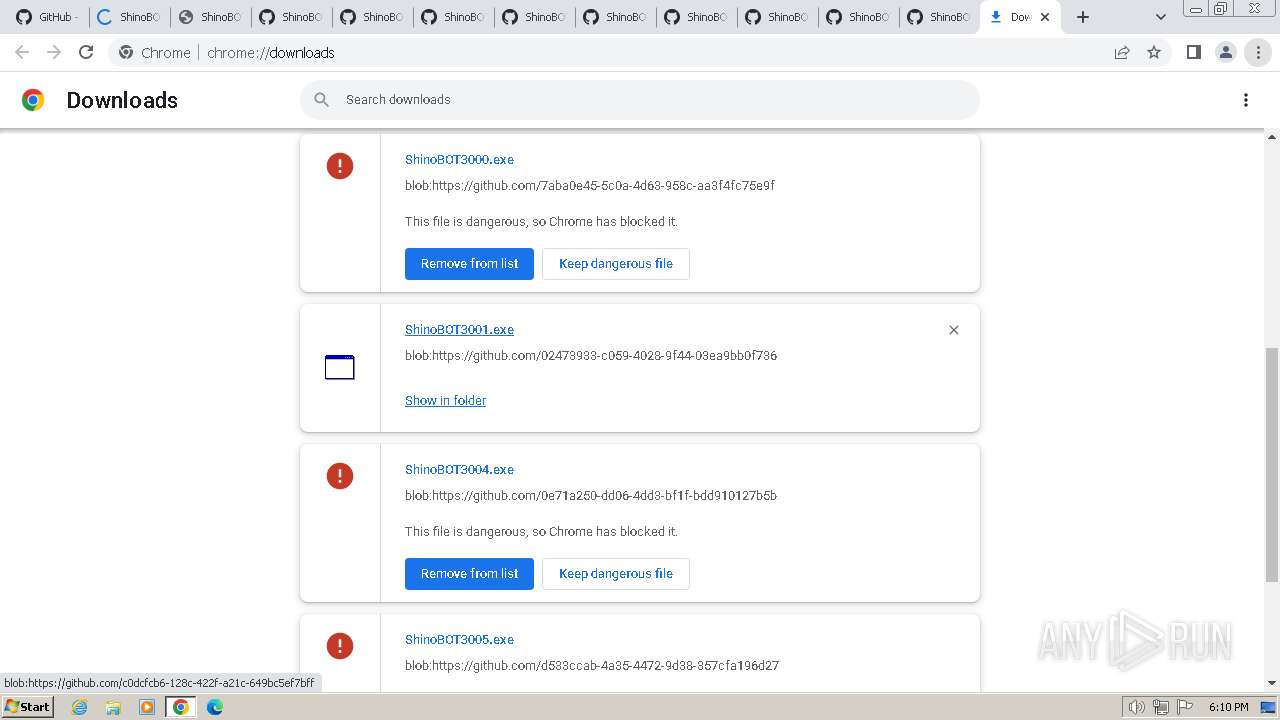This screenshot has height=720, width=1280.
Task: Click the browser forward arrow
Action: point(54,52)
